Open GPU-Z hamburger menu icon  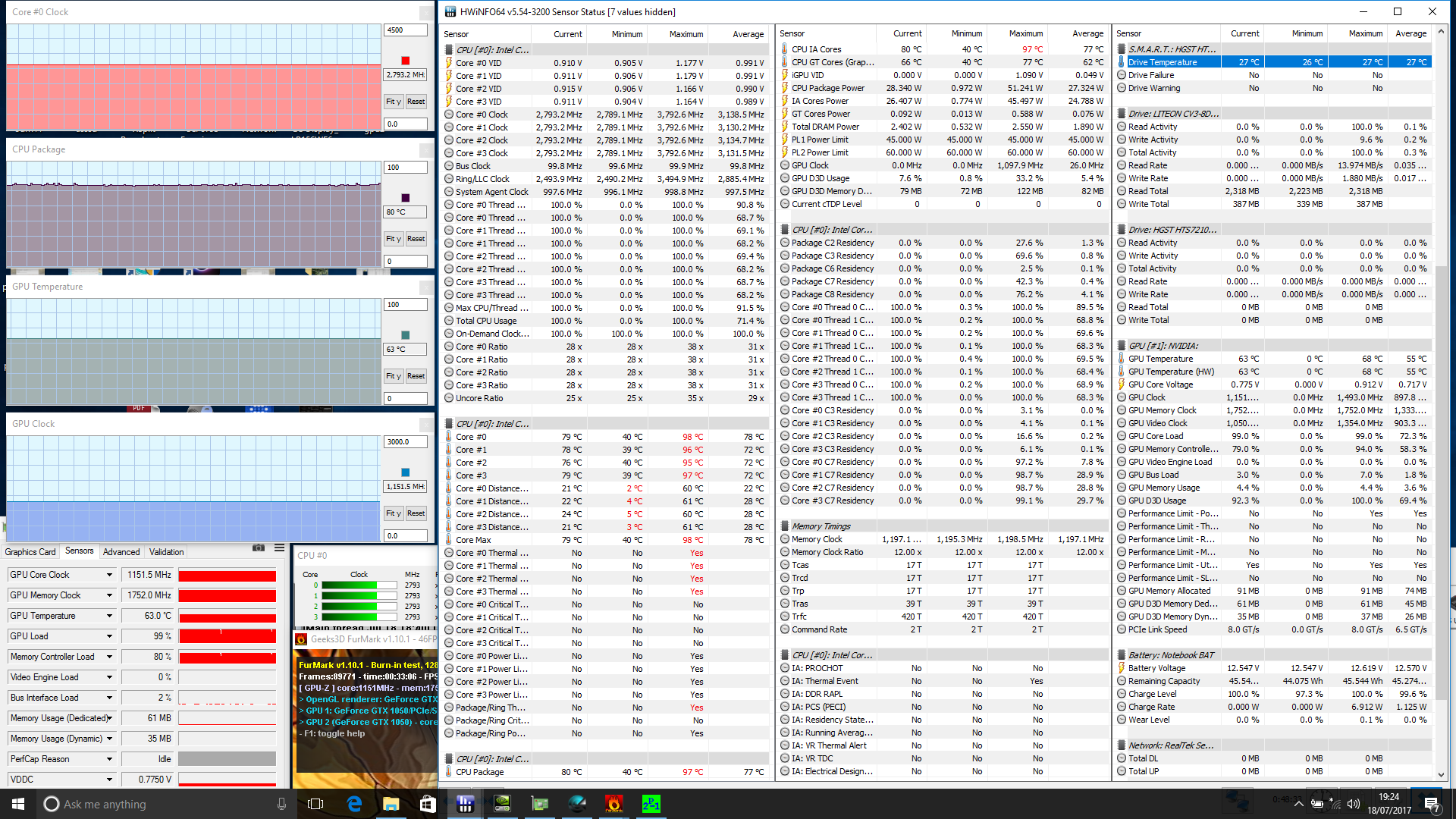point(279,548)
